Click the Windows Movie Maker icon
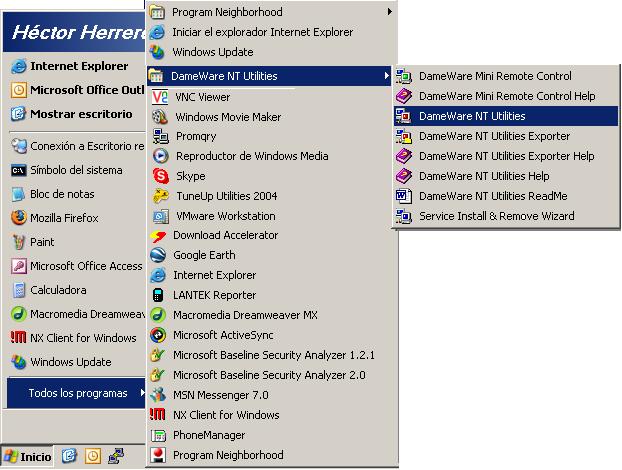 160,117
